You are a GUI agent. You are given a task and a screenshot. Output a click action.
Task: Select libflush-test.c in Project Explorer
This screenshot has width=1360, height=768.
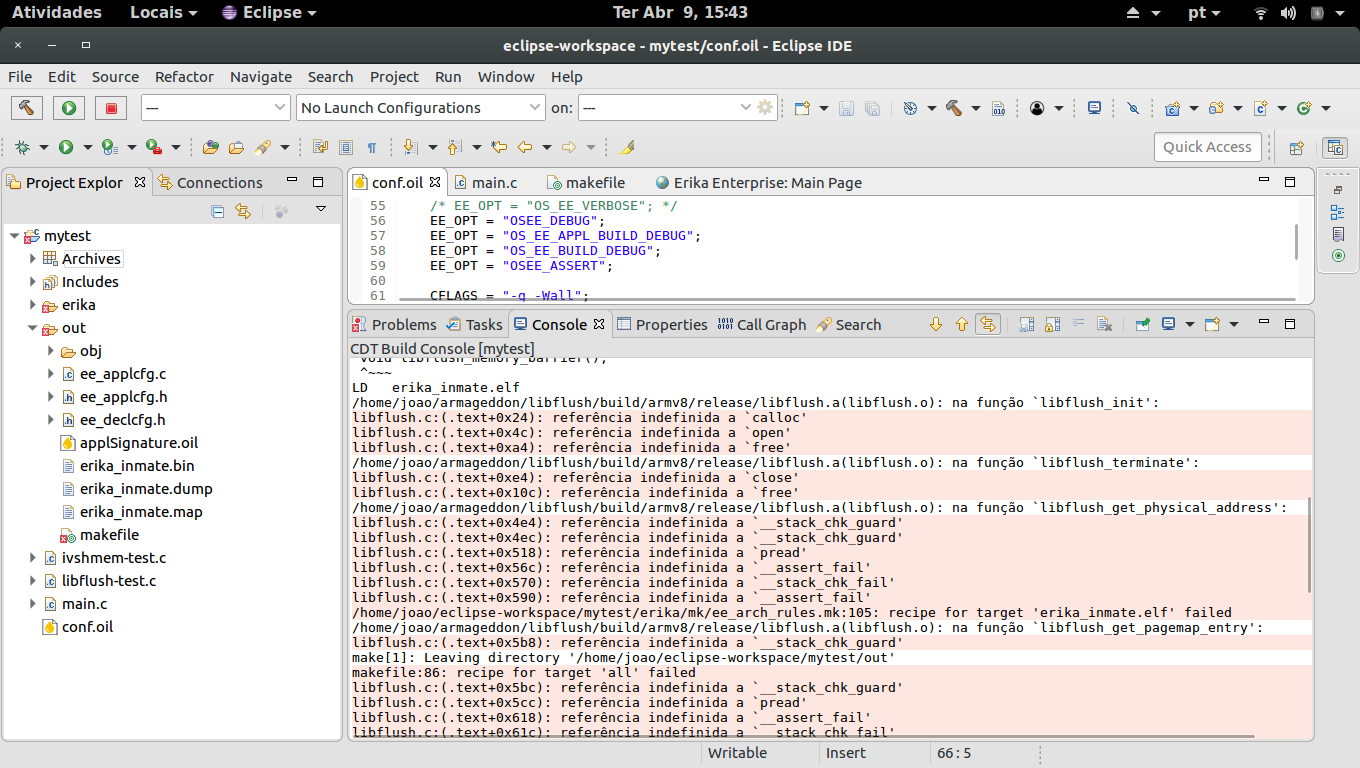click(109, 581)
